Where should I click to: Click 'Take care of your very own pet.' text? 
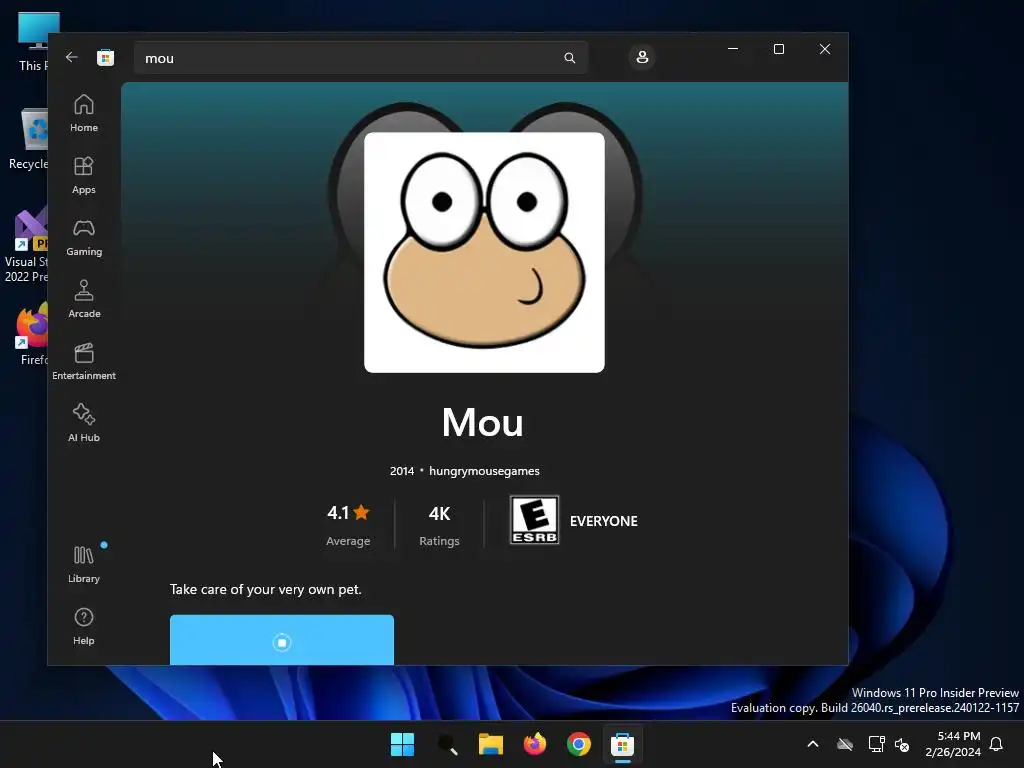pyautogui.click(x=265, y=590)
